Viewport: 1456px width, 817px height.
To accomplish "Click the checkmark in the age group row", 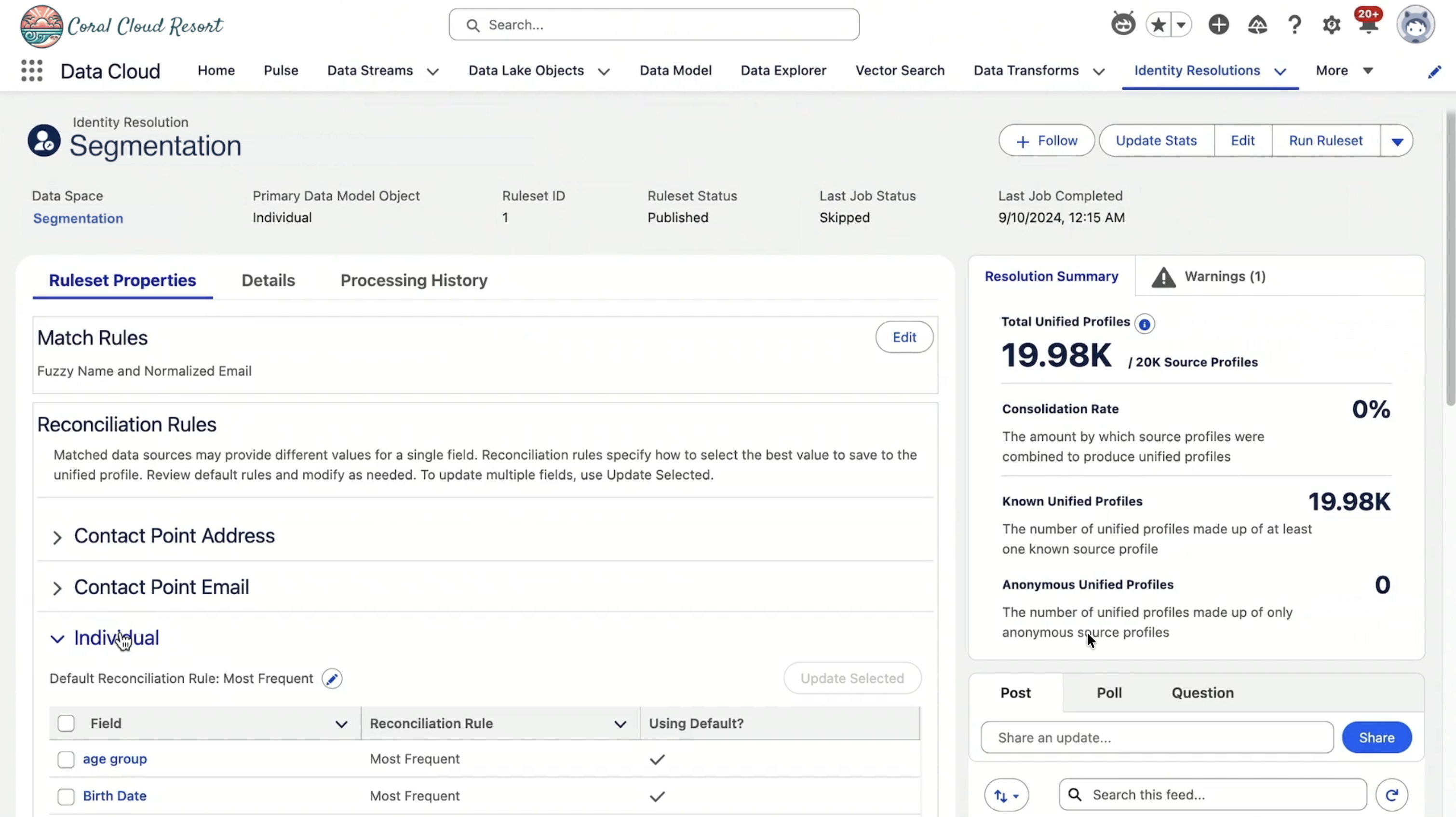I will (657, 759).
